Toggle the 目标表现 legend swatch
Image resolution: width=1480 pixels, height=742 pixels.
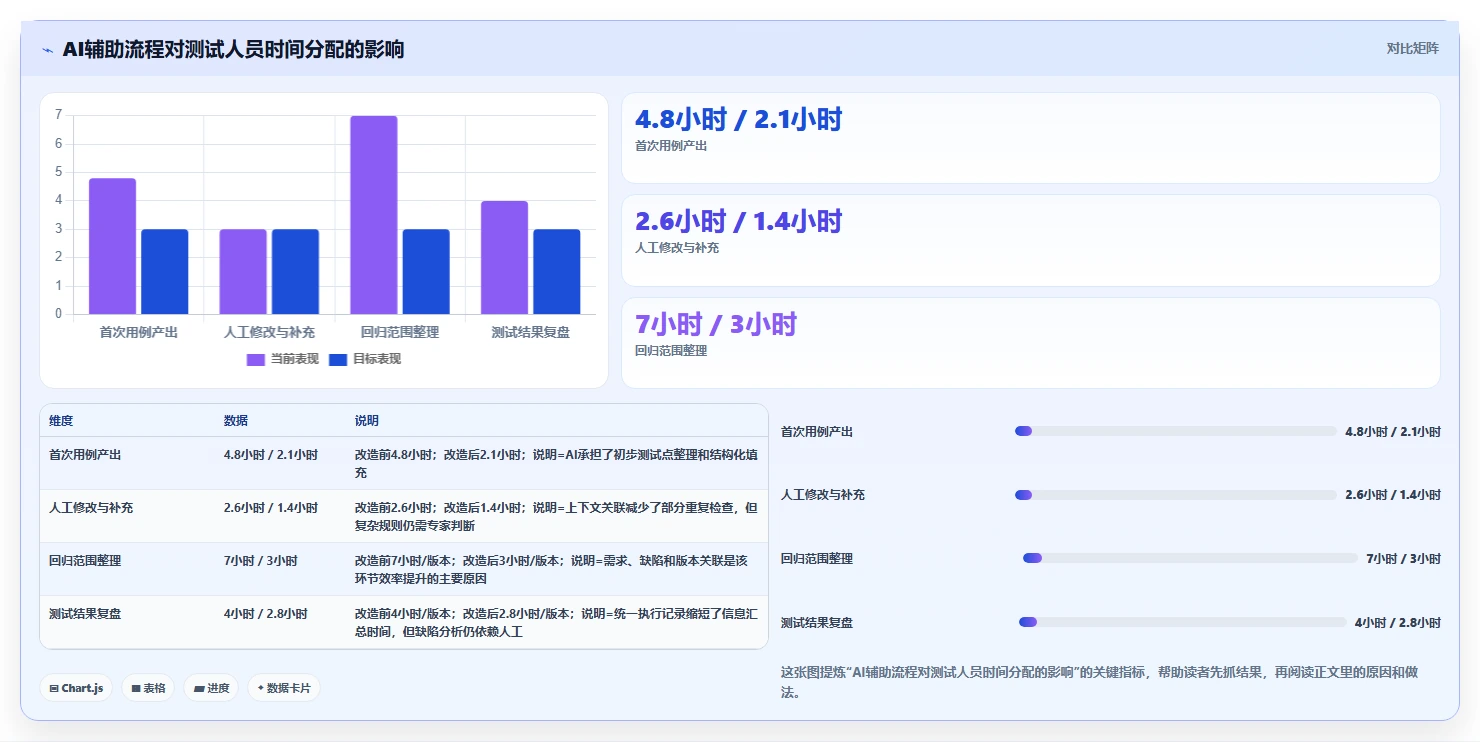(338, 359)
